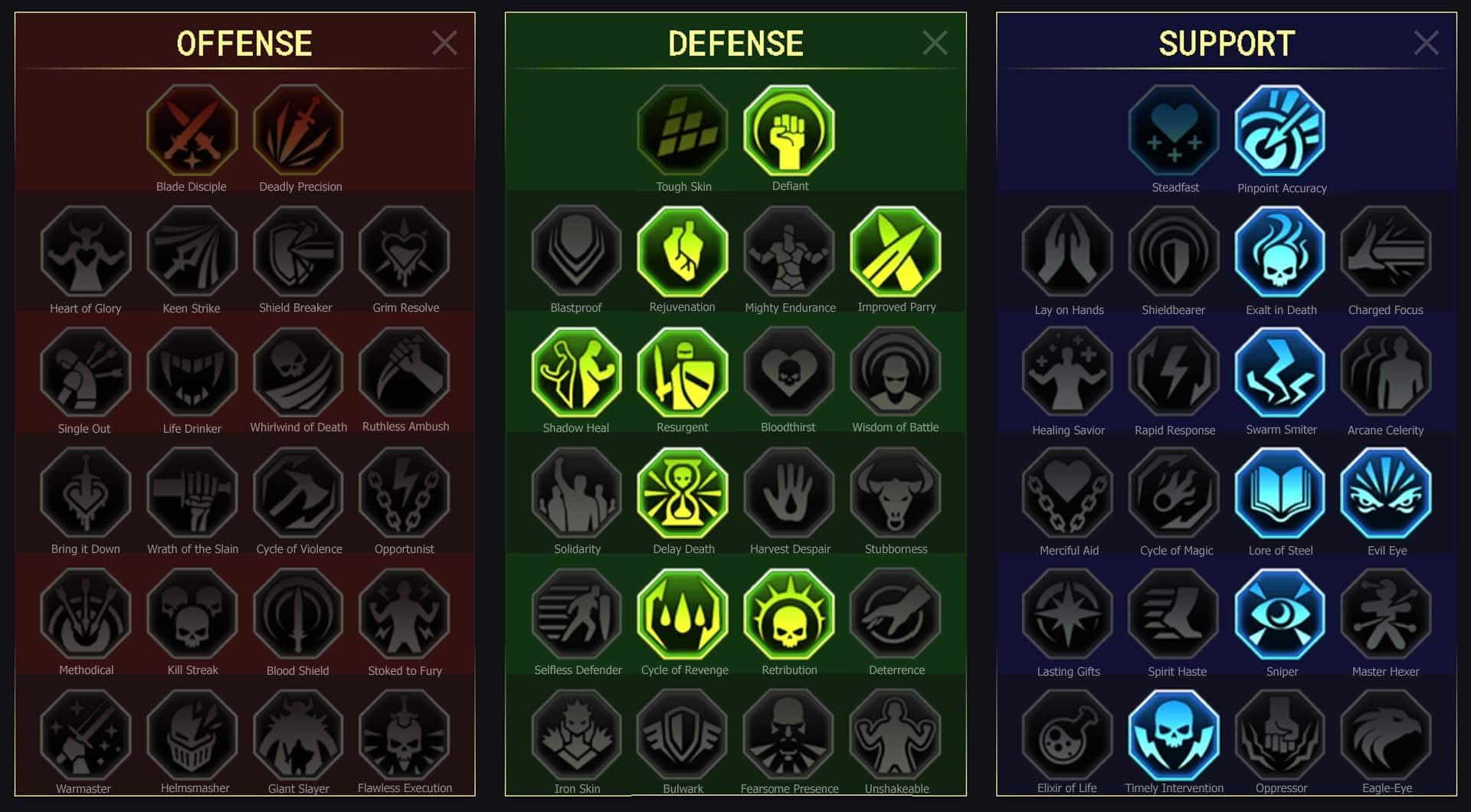This screenshot has width=1471, height=812.
Task: Select the Eagle-Eye mastery icon
Action: [1386, 734]
